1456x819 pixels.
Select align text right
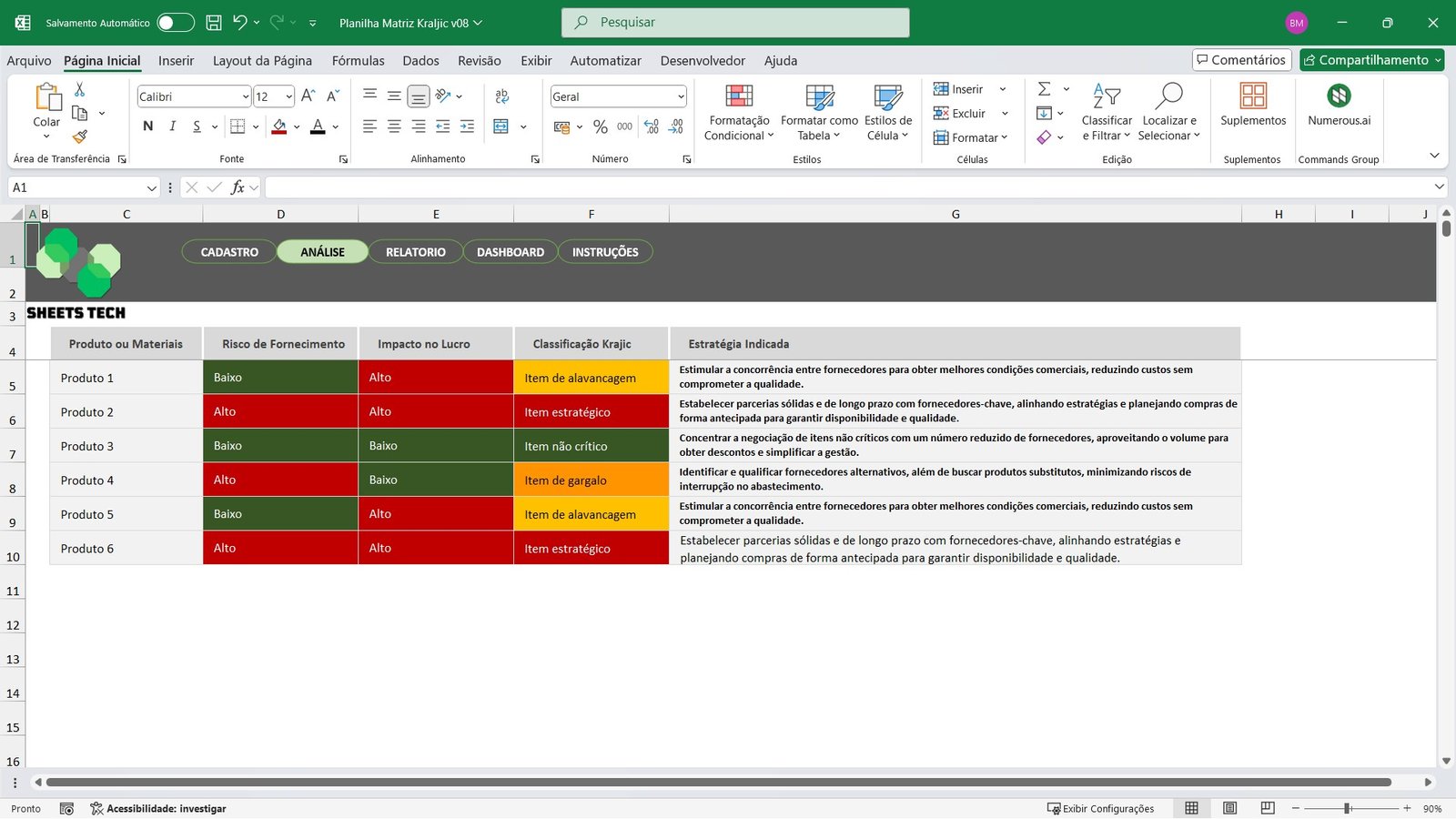419,126
